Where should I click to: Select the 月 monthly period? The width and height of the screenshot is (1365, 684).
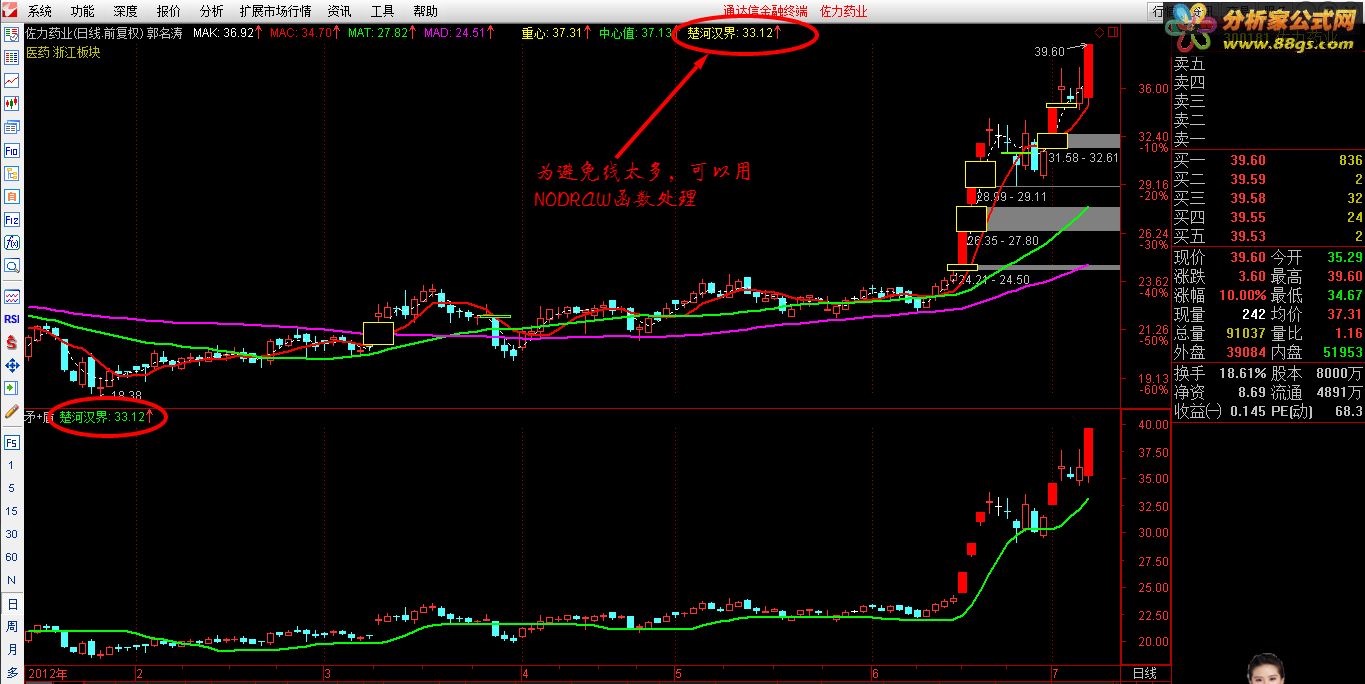12,649
